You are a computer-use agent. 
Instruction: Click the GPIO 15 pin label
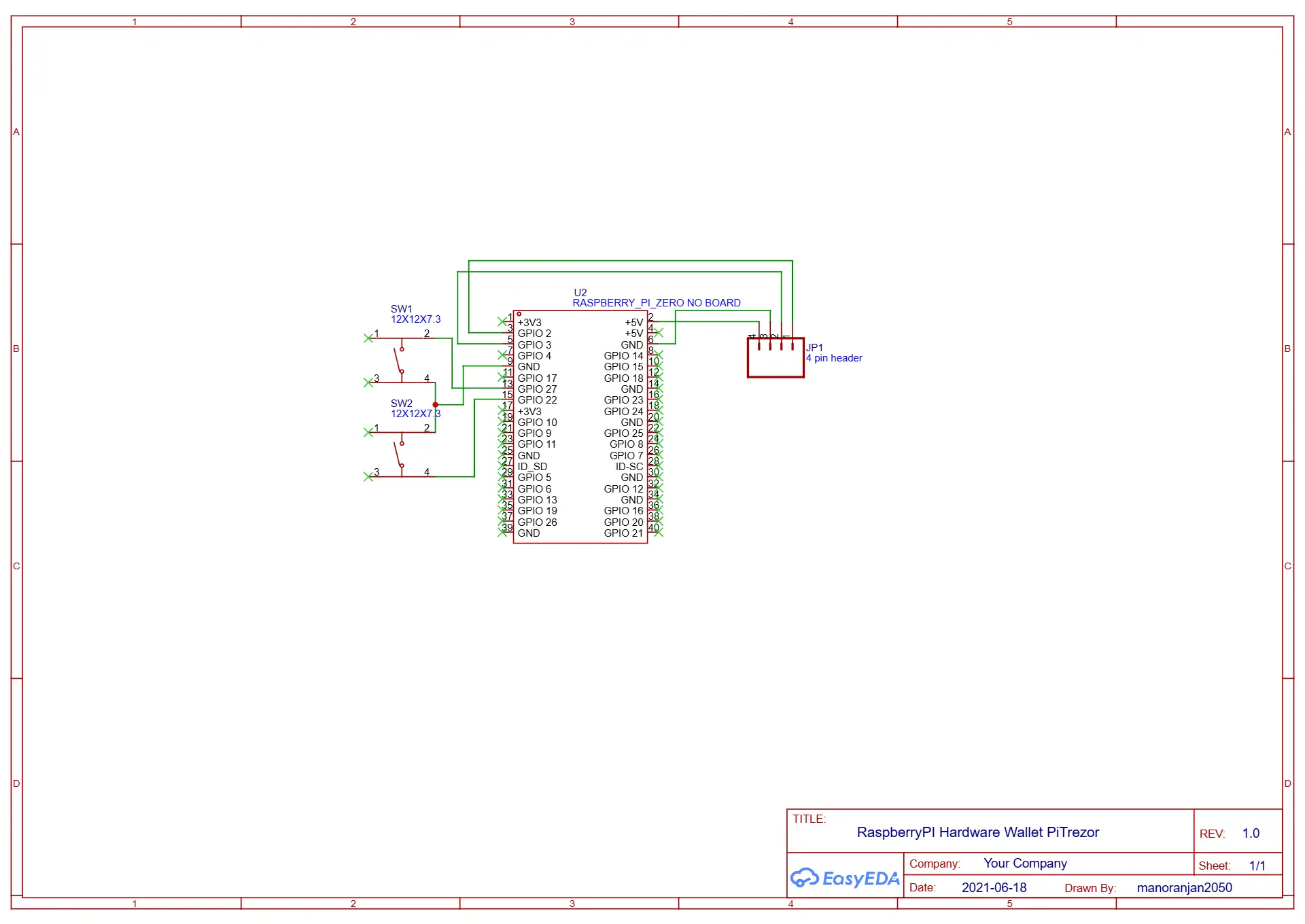pyautogui.click(x=623, y=367)
